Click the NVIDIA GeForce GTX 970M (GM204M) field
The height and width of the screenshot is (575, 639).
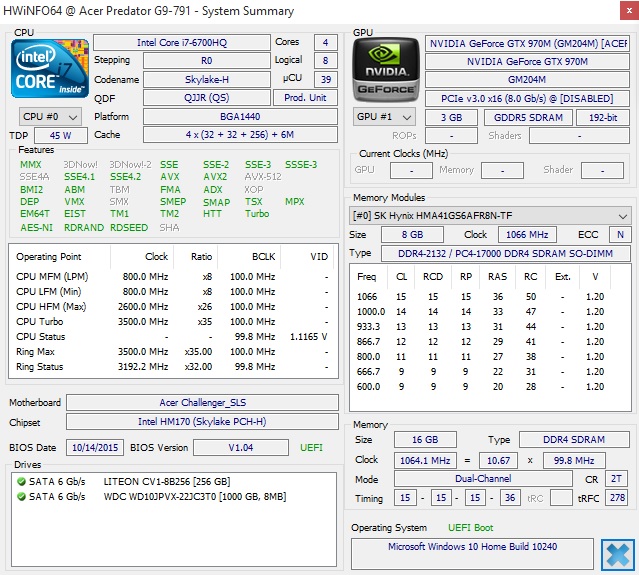(527, 44)
